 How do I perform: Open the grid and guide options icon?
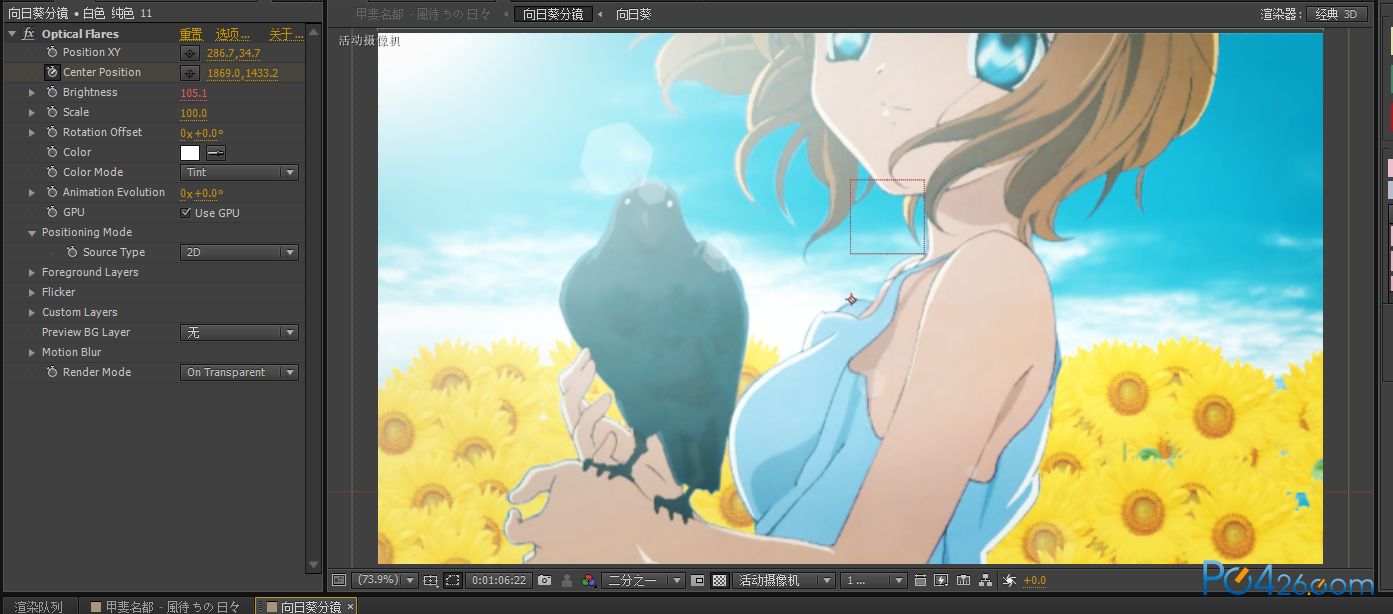click(x=431, y=580)
